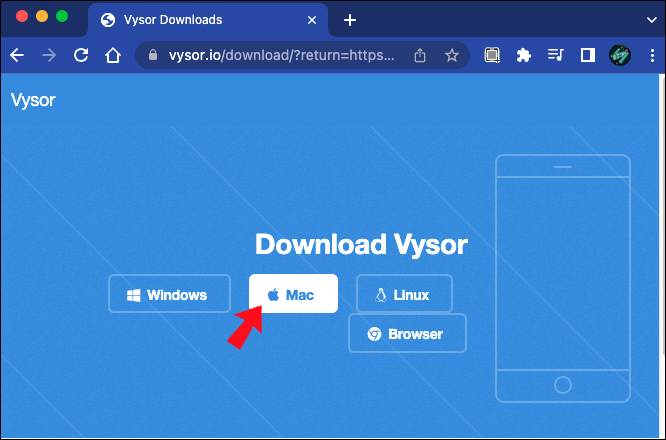Download Vysor for Linux
The height and width of the screenshot is (440, 666).
point(404,293)
